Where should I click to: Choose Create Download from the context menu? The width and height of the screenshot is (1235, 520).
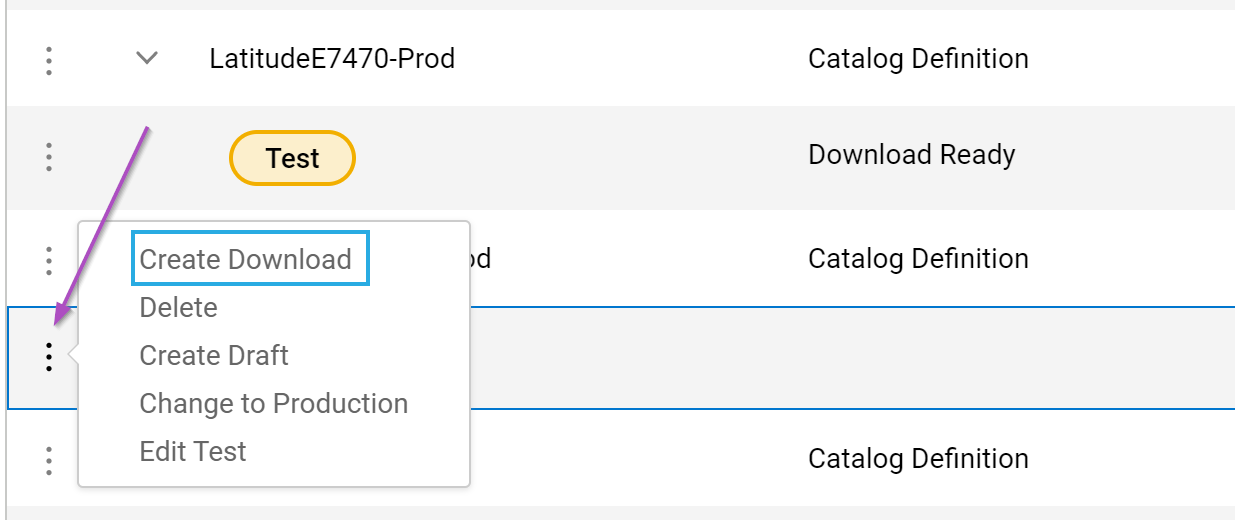(246, 260)
